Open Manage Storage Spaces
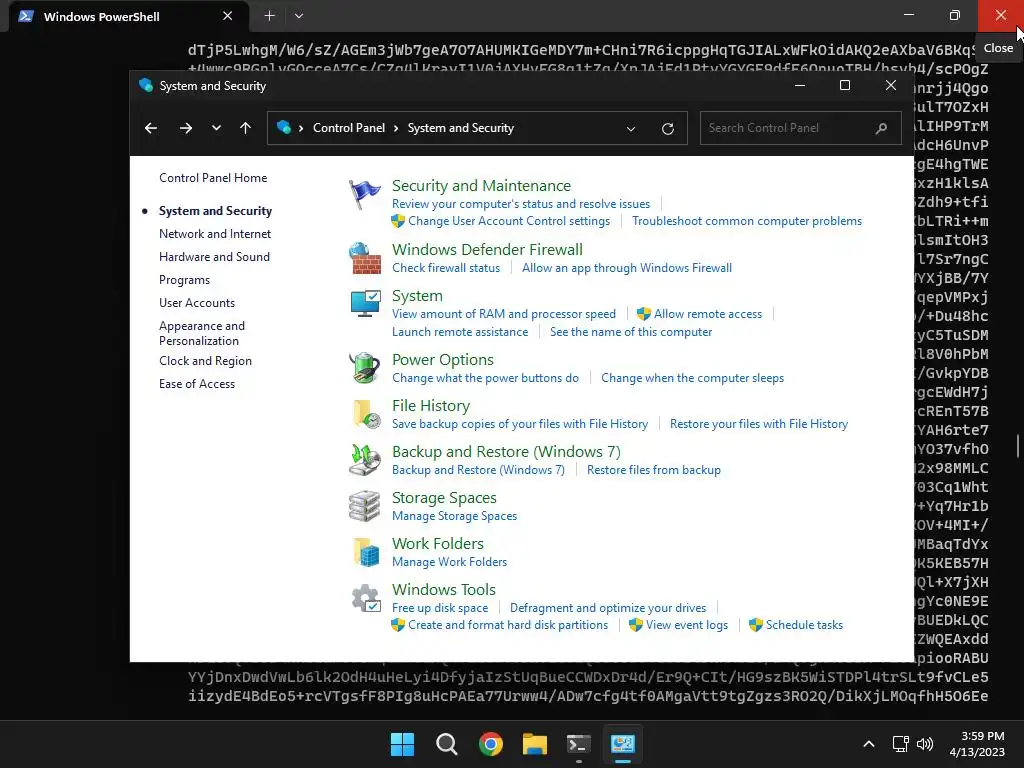 455,516
